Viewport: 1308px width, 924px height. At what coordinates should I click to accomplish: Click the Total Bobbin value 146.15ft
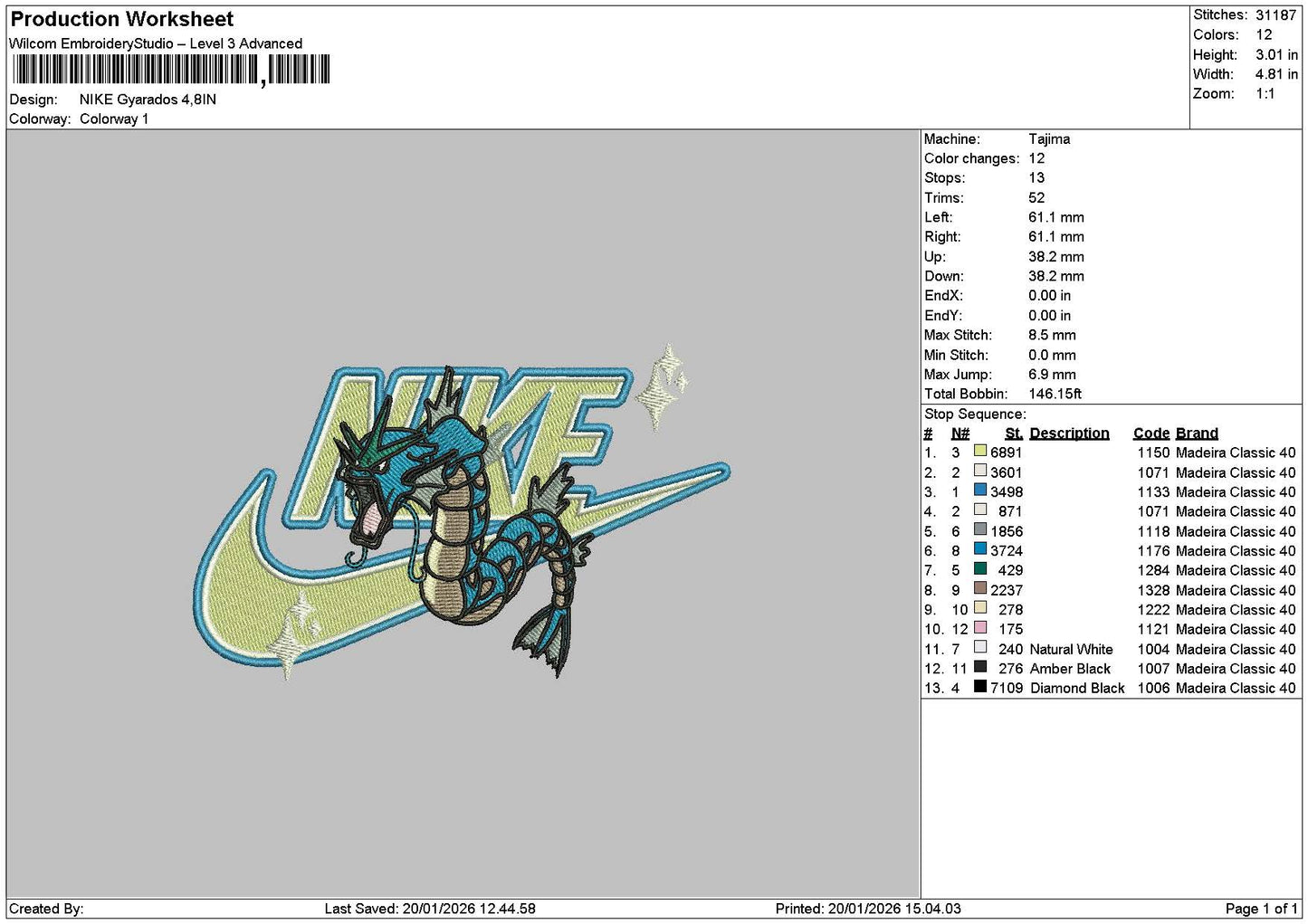1055,395
